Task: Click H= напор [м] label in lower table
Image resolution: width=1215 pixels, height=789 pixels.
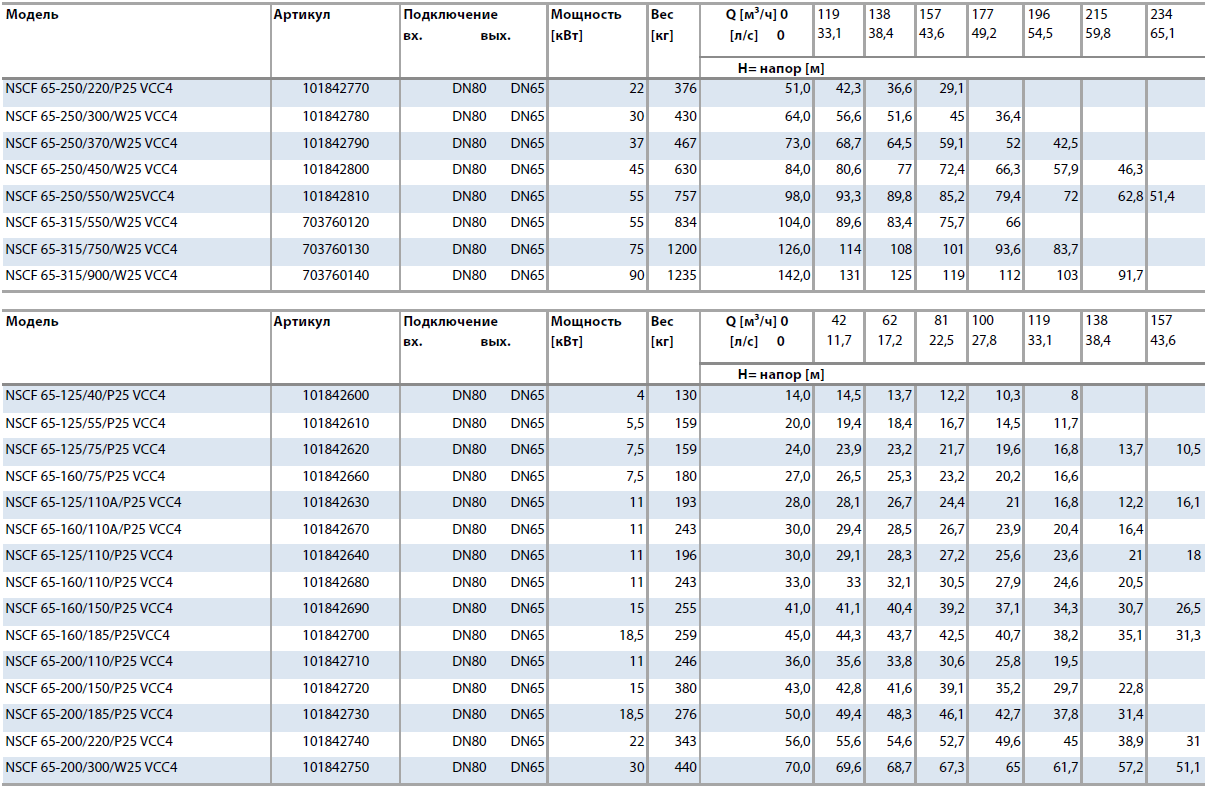Action: pyautogui.click(x=780, y=374)
